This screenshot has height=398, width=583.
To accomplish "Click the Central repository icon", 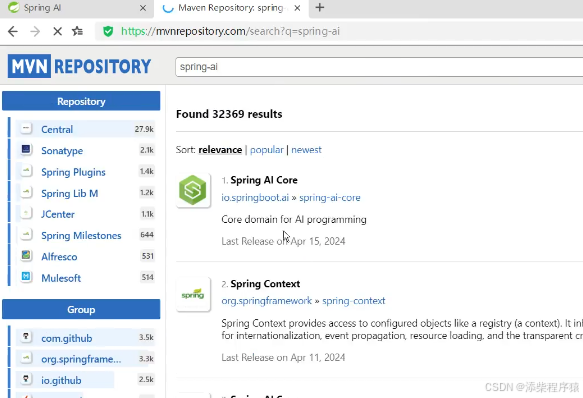I will pyautogui.click(x=26, y=129).
